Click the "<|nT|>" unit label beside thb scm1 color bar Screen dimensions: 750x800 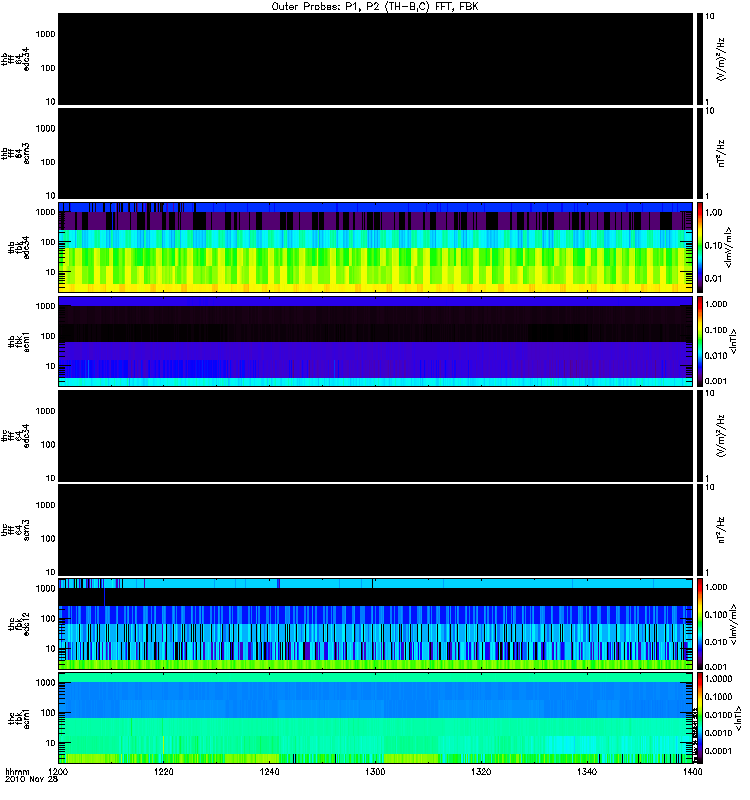tap(733, 342)
